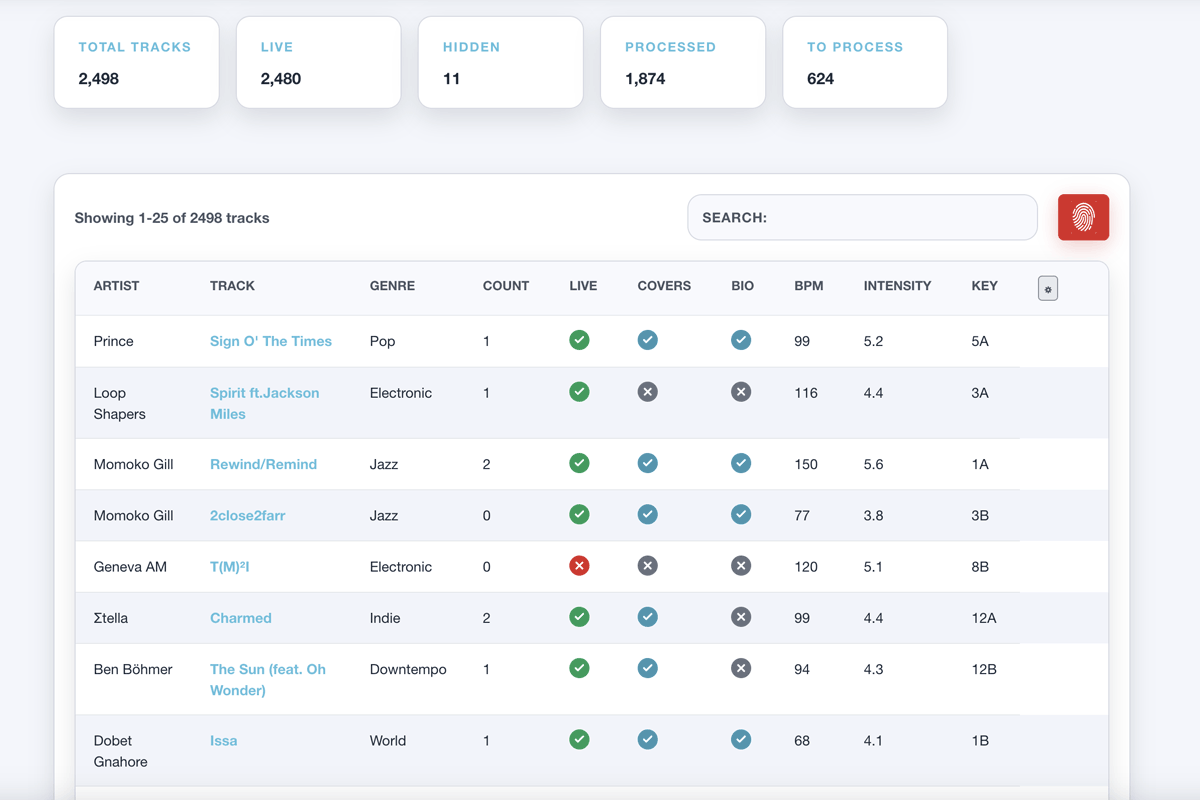1200x800 pixels.
Task: Open the Sign O' The Times track link
Action: click(x=271, y=341)
